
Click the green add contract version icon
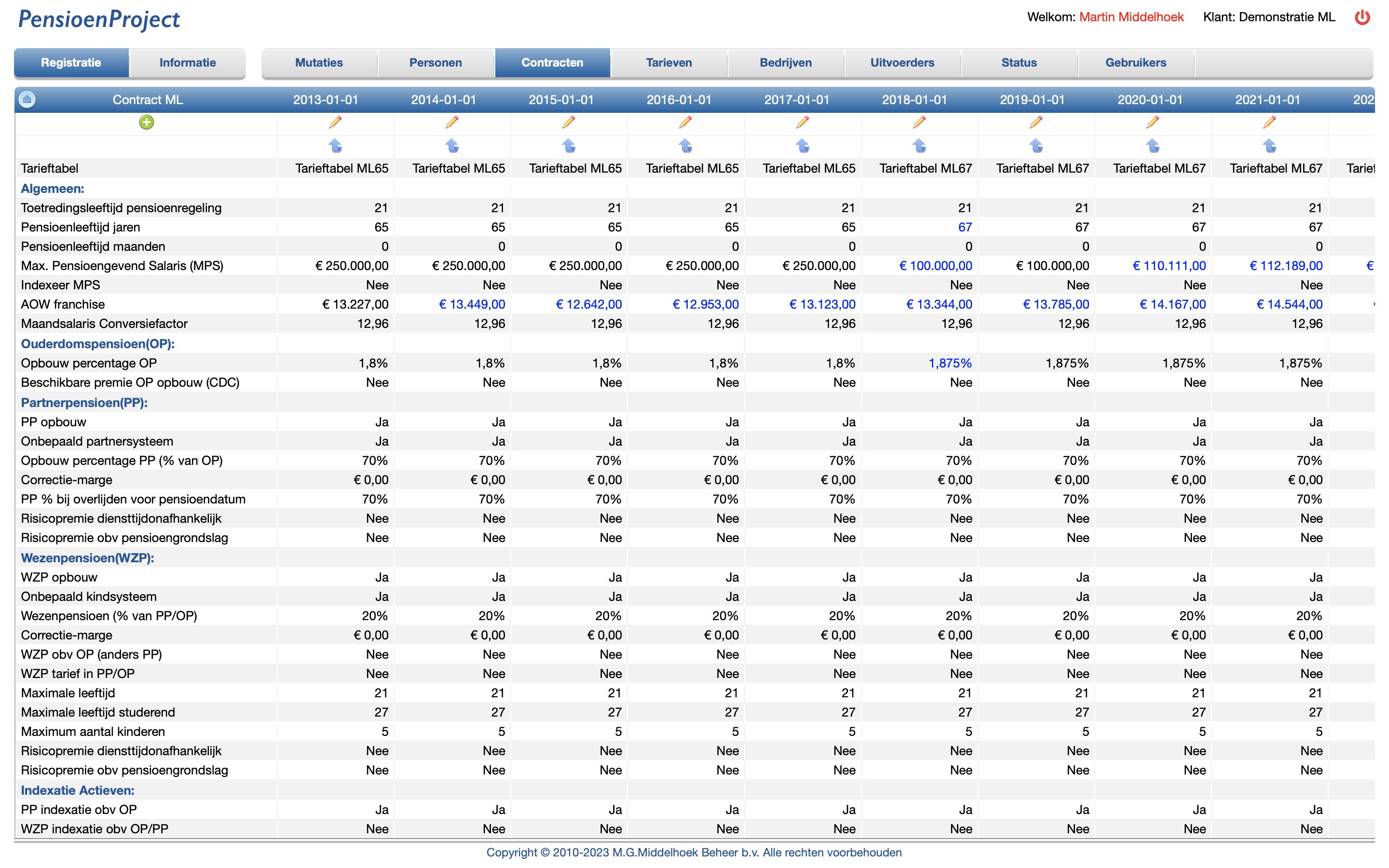pos(146,122)
